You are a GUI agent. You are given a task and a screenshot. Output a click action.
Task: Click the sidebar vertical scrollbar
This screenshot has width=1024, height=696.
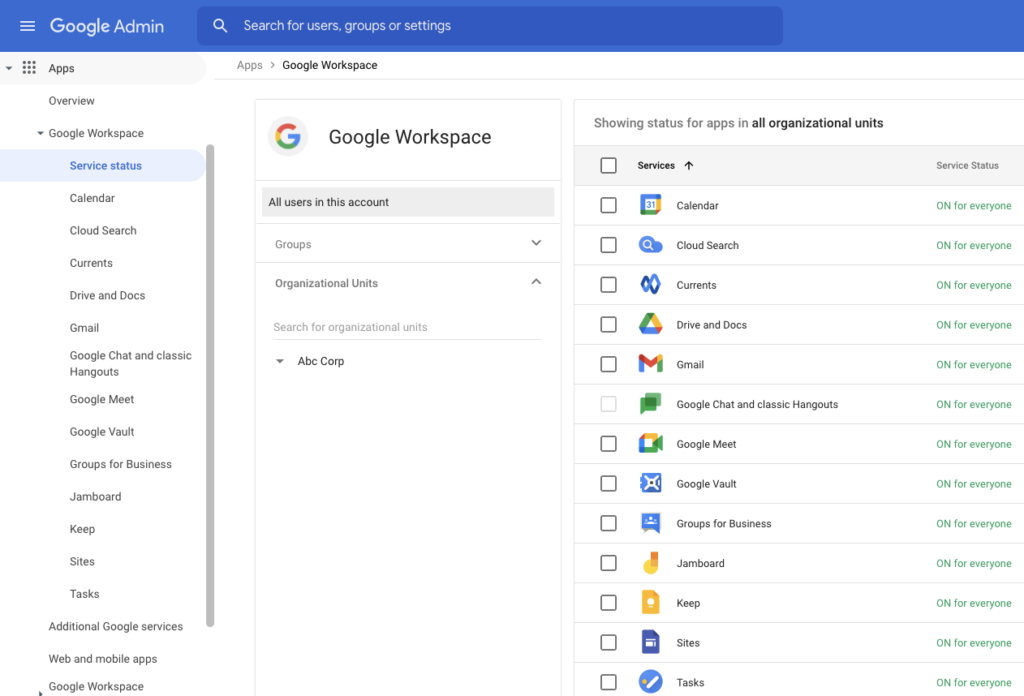point(210,385)
